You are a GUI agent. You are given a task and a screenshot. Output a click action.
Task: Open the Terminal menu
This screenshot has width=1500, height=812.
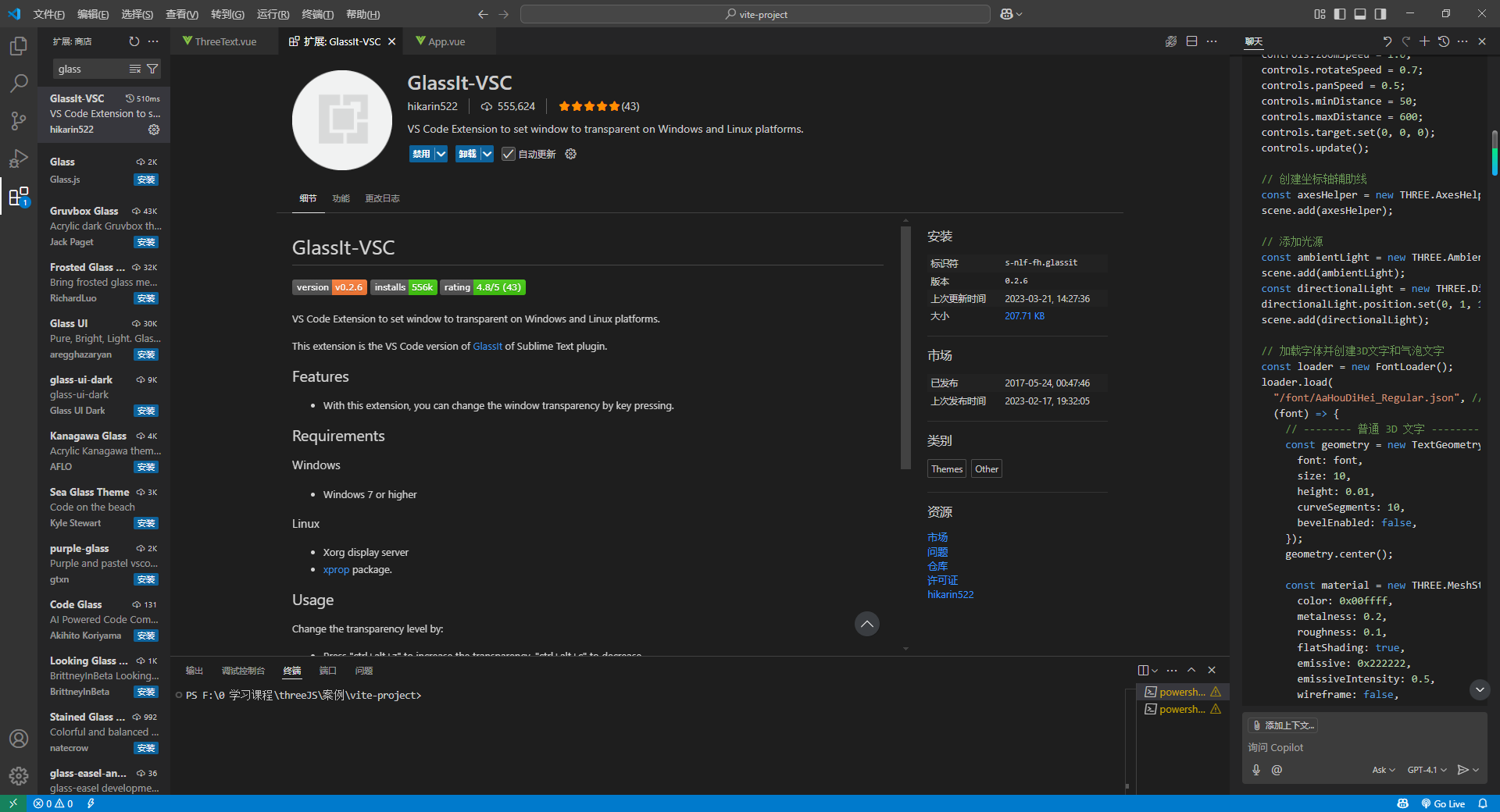pos(317,14)
